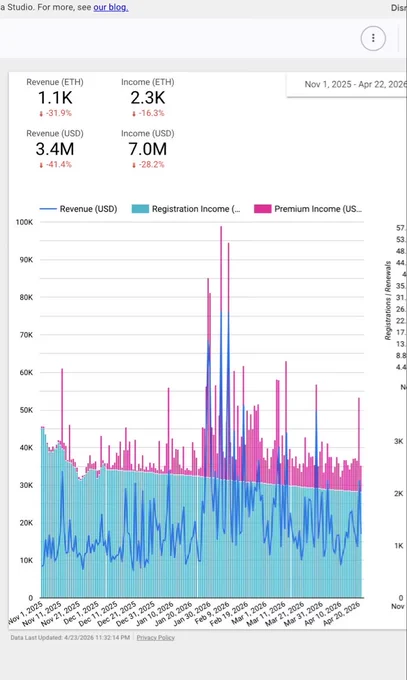Select the Income (ETH) 2.3K scorecard
Image resolution: width=407 pixels, height=680 pixels.
pyautogui.click(x=148, y=98)
